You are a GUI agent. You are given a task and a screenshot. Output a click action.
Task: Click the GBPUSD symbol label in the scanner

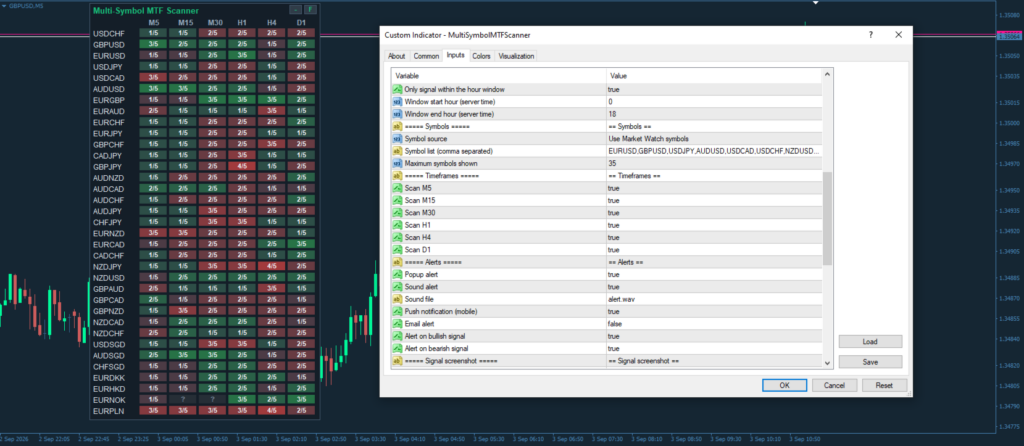pos(109,44)
